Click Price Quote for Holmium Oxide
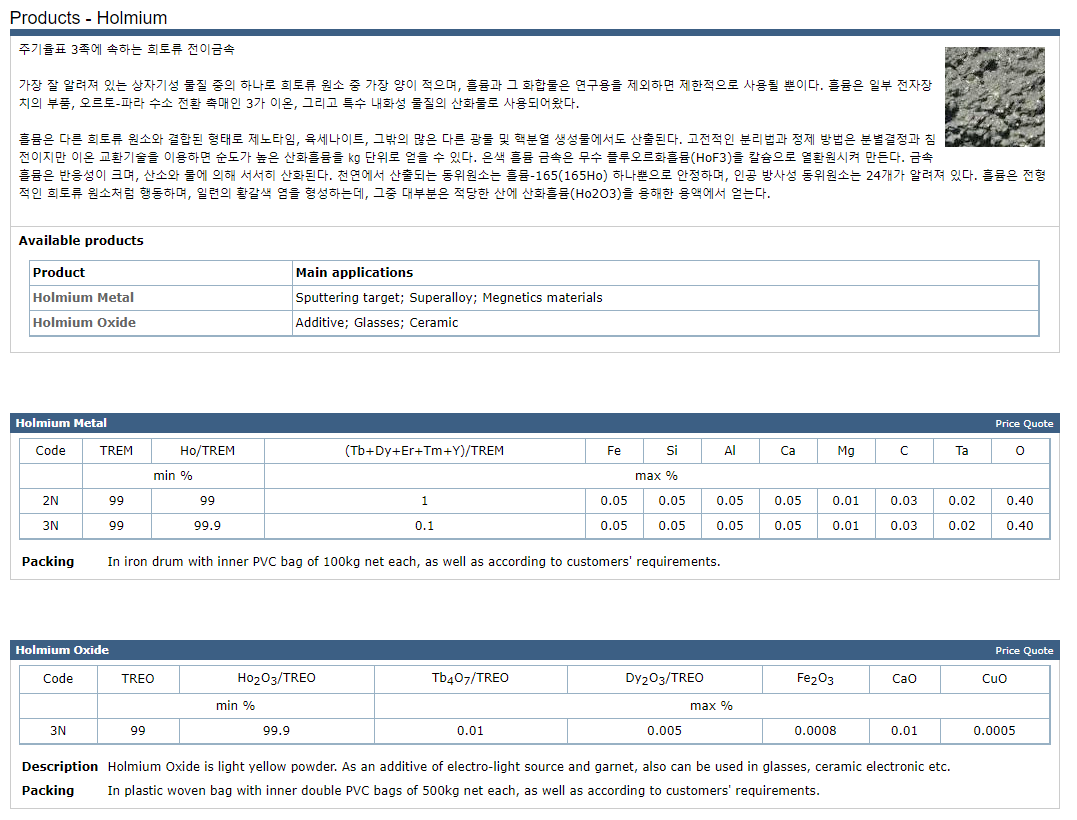 [1023, 650]
